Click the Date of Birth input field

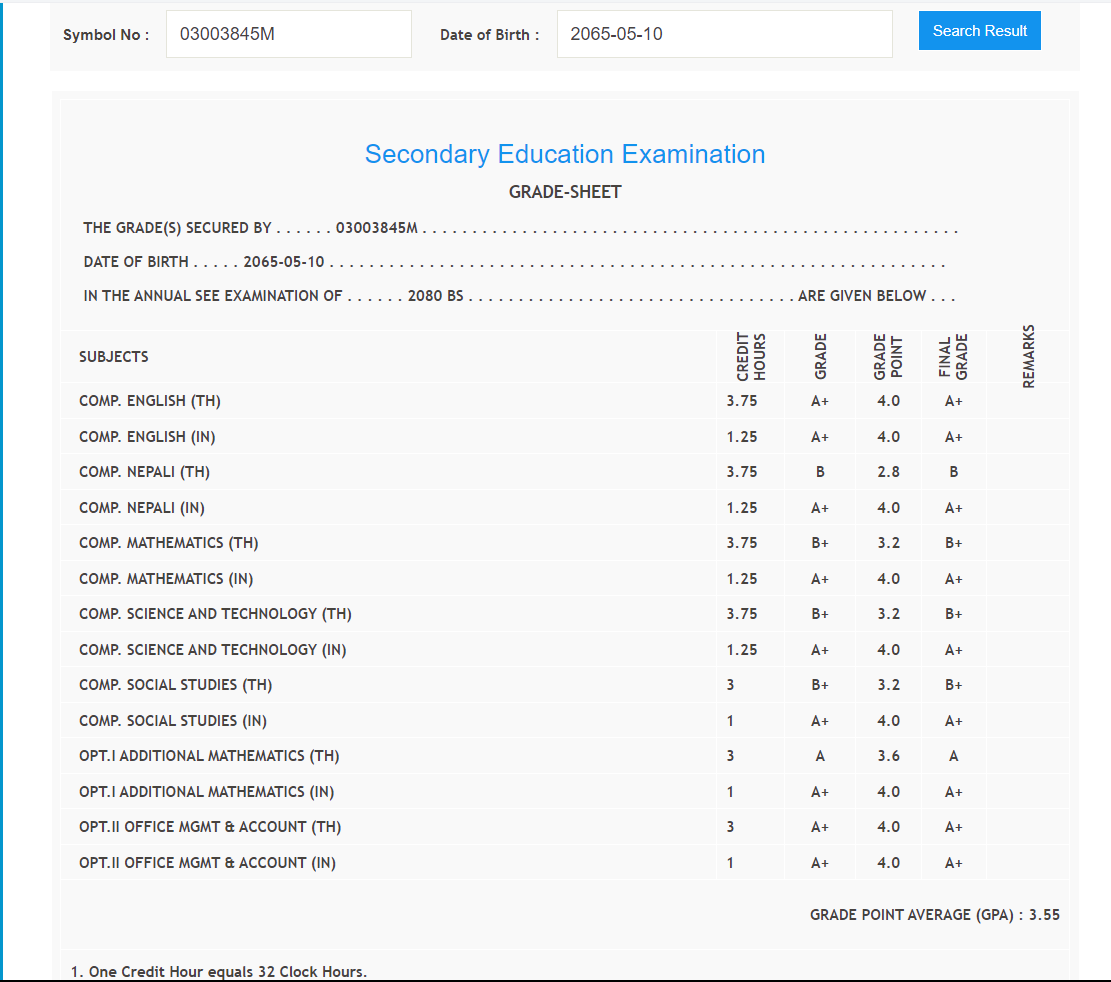coord(724,34)
